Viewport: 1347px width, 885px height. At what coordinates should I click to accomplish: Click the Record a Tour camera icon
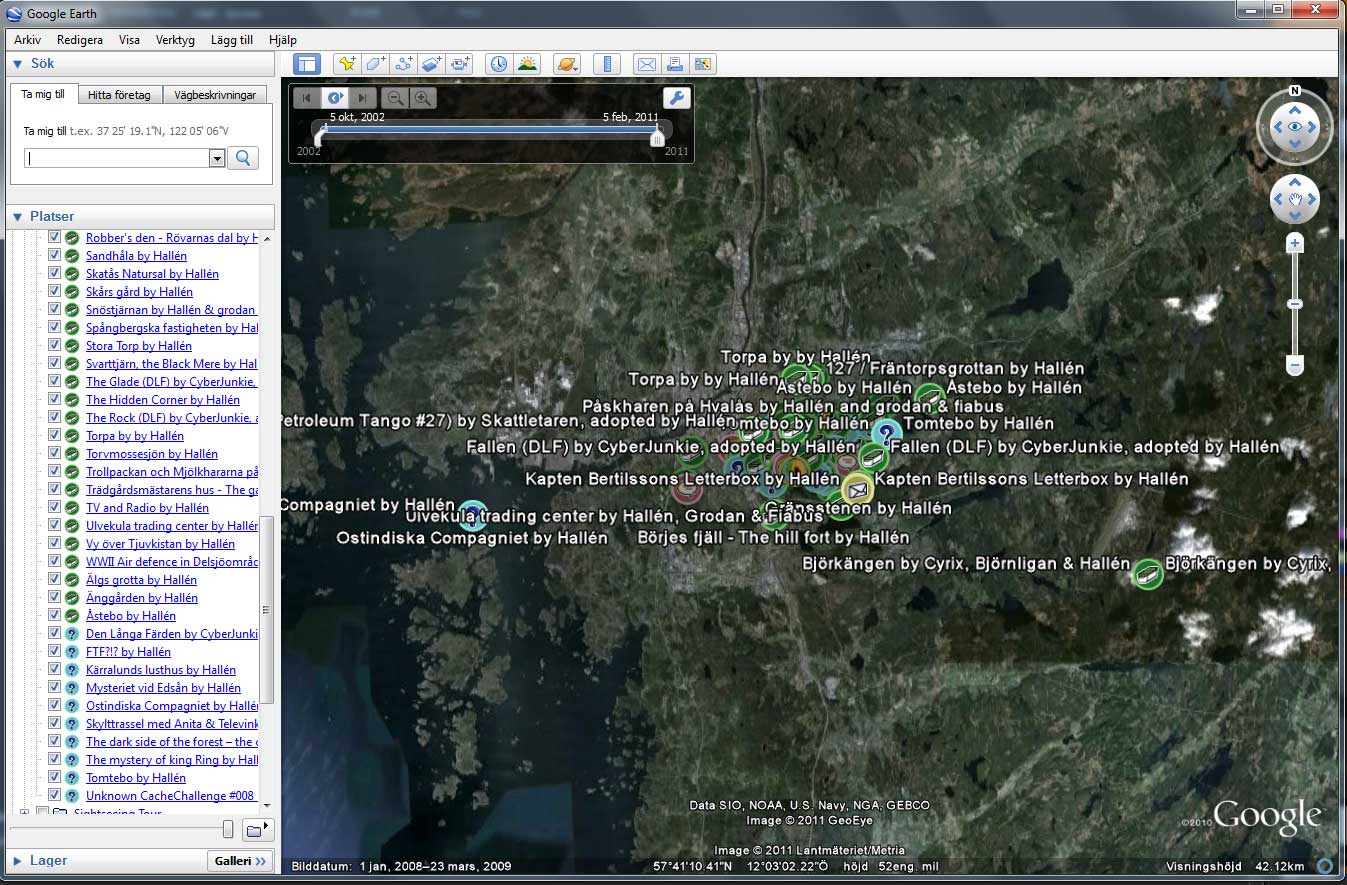[x=460, y=64]
